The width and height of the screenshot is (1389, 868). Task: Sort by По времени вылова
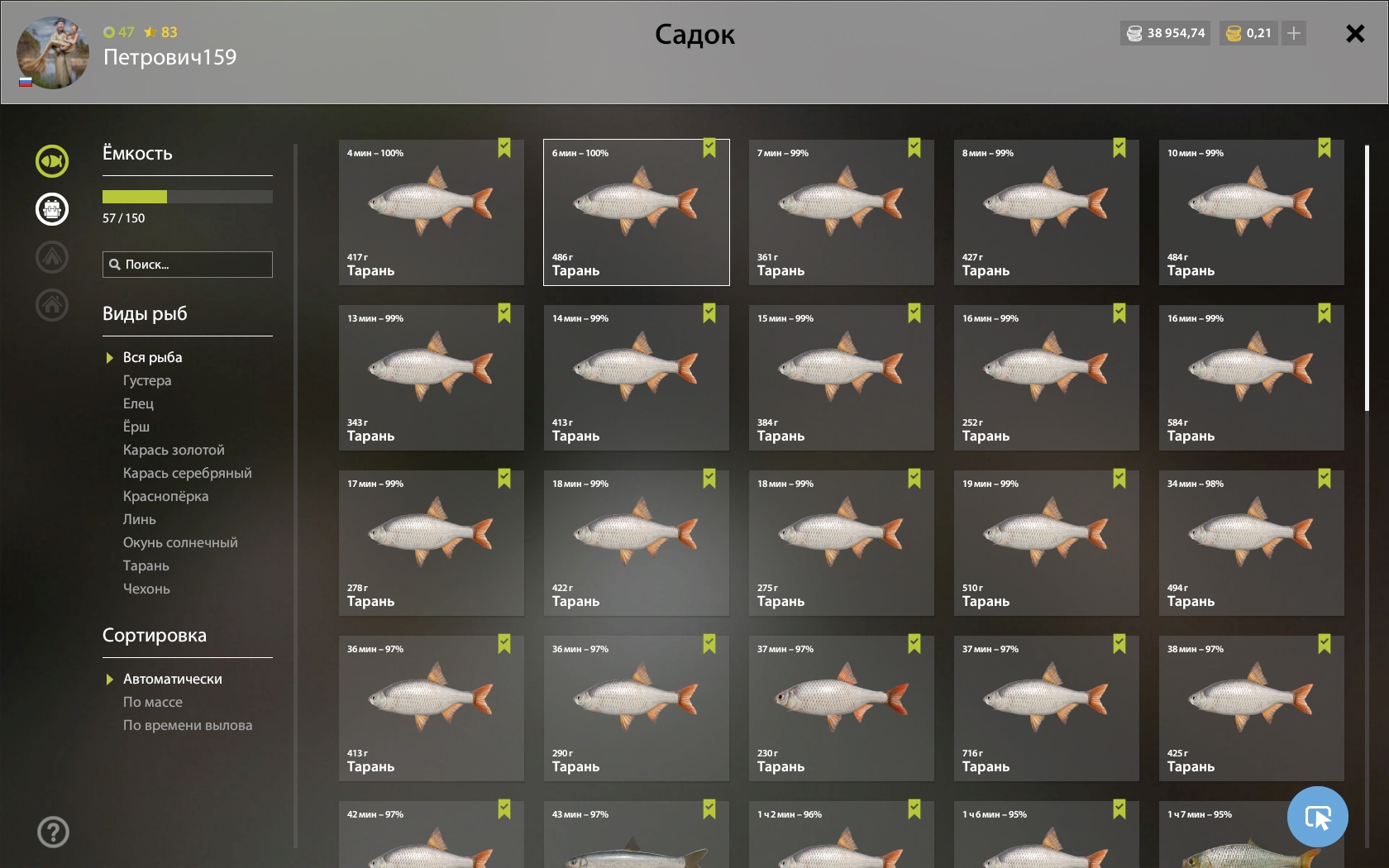click(x=188, y=725)
